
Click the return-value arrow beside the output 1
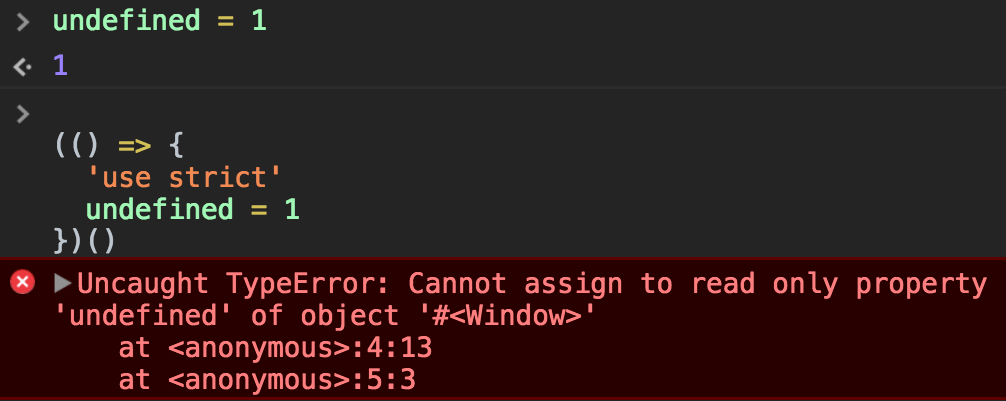click(x=22, y=67)
